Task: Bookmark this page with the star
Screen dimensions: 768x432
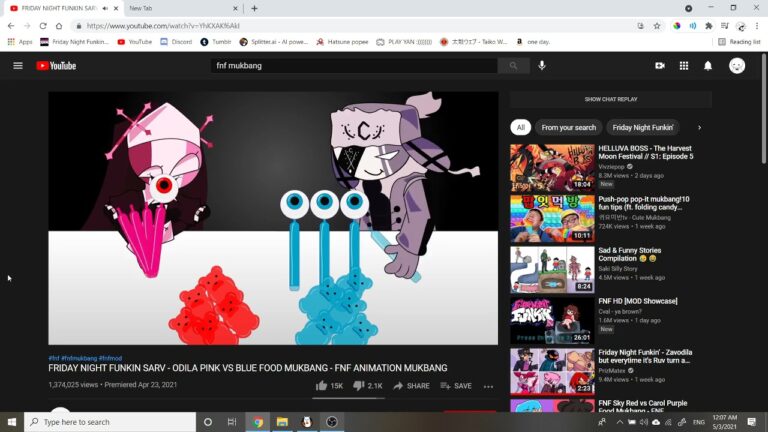Action: [x=657, y=25]
